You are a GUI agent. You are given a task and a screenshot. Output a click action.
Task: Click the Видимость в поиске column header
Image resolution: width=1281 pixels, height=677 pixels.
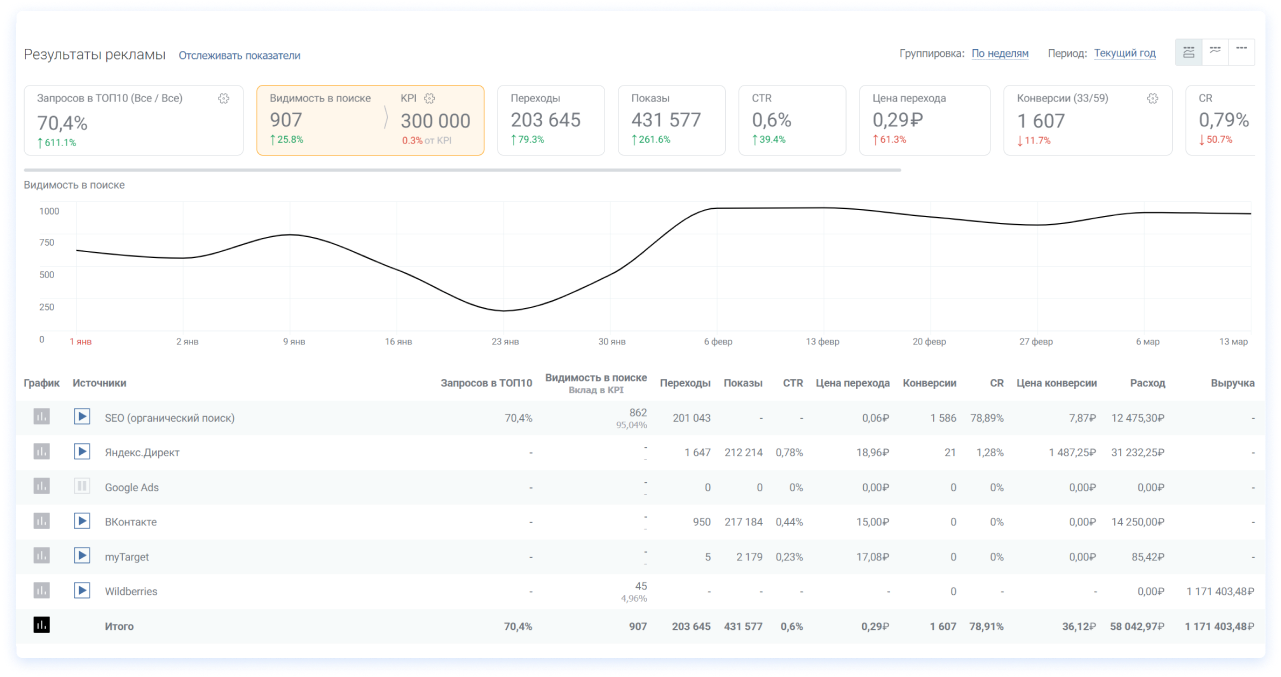click(x=596, y=378)
